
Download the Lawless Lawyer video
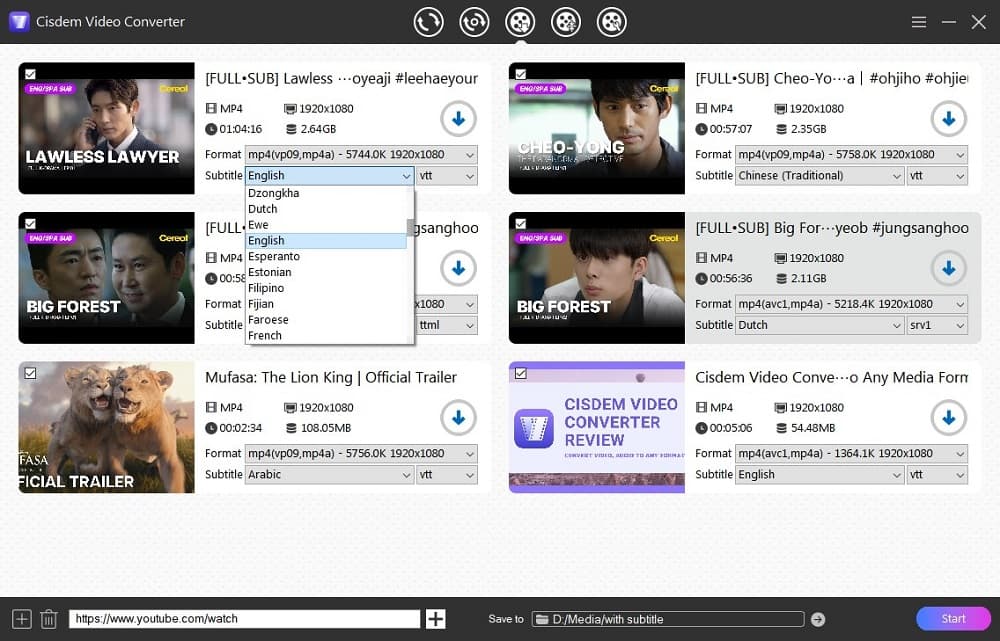(x=458, y=119)
